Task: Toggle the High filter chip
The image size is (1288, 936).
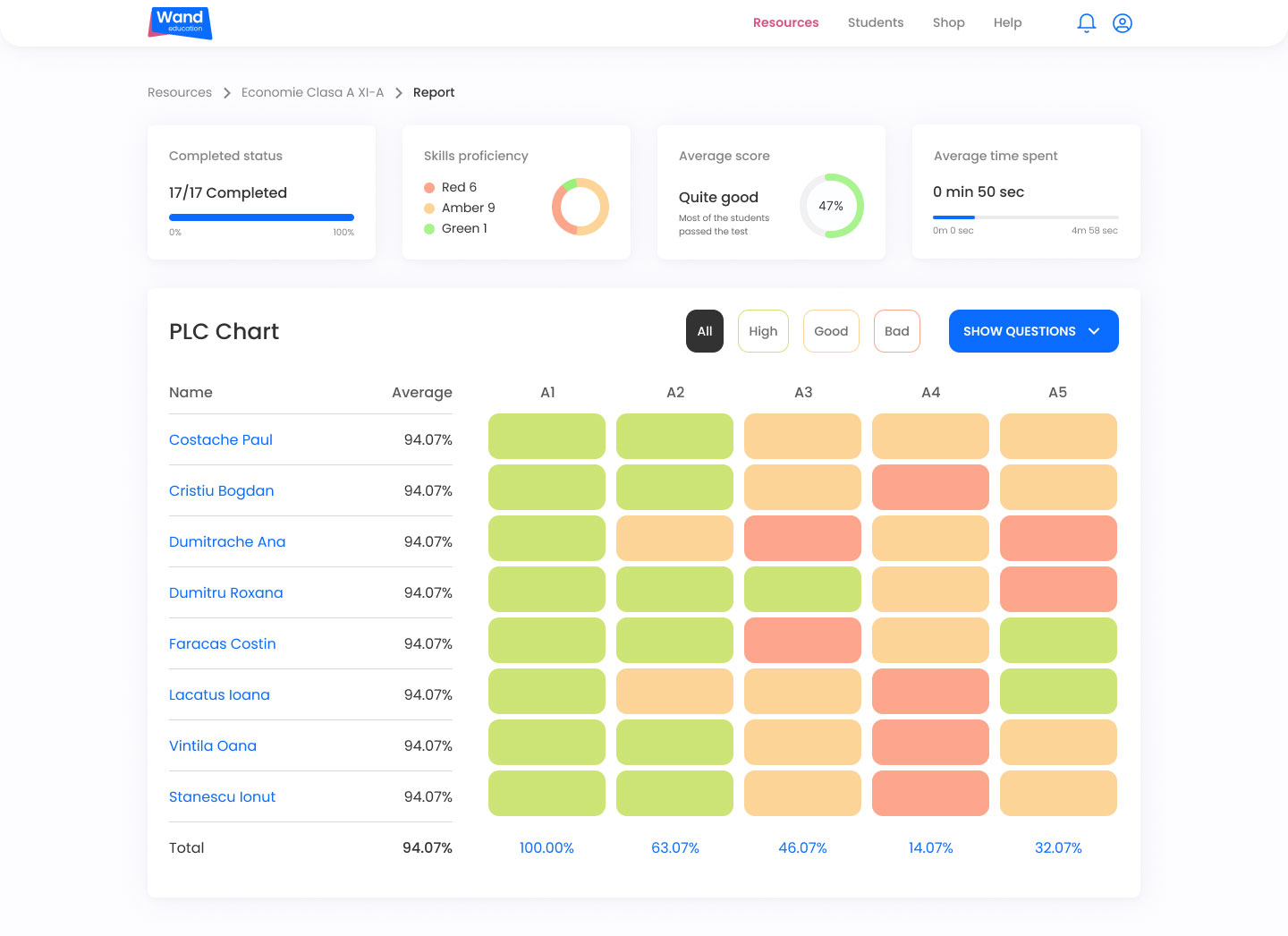Action: click(763, 331)
